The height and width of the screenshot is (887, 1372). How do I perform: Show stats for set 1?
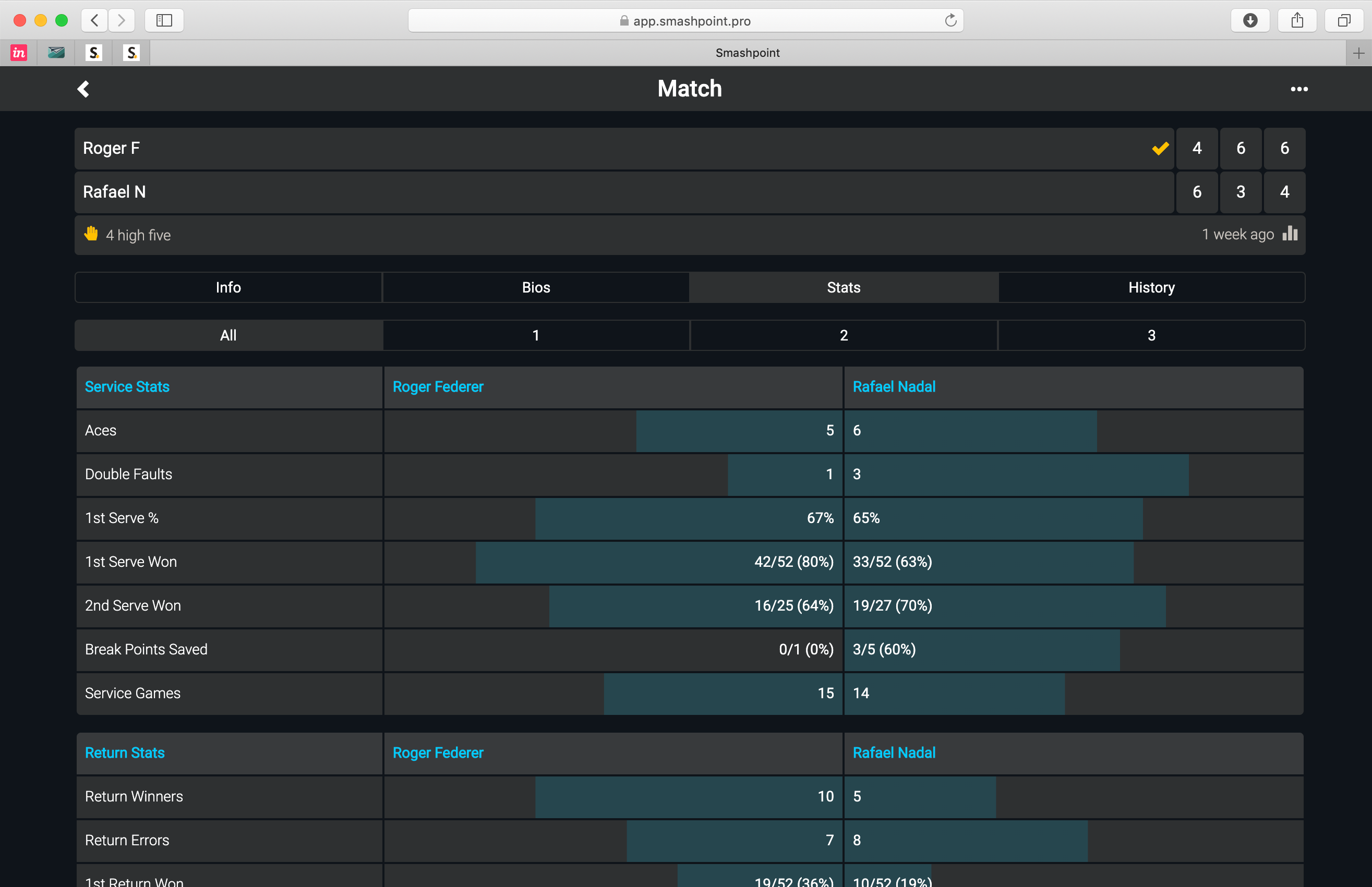[x=536, y=335]
